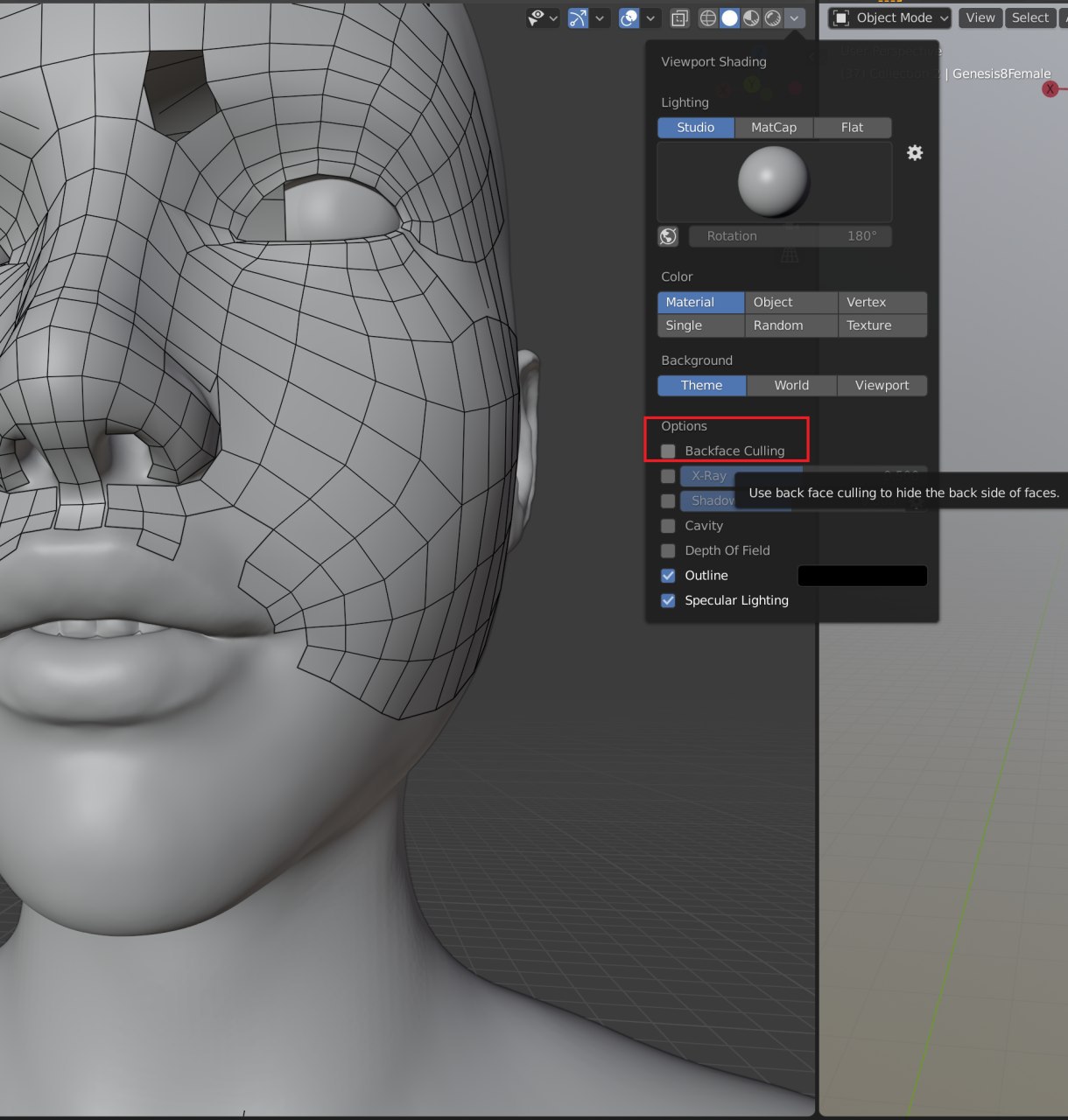Select Flat lighting tab
The height and width of the screenshot is (1120, 1068).
(853, 127)
